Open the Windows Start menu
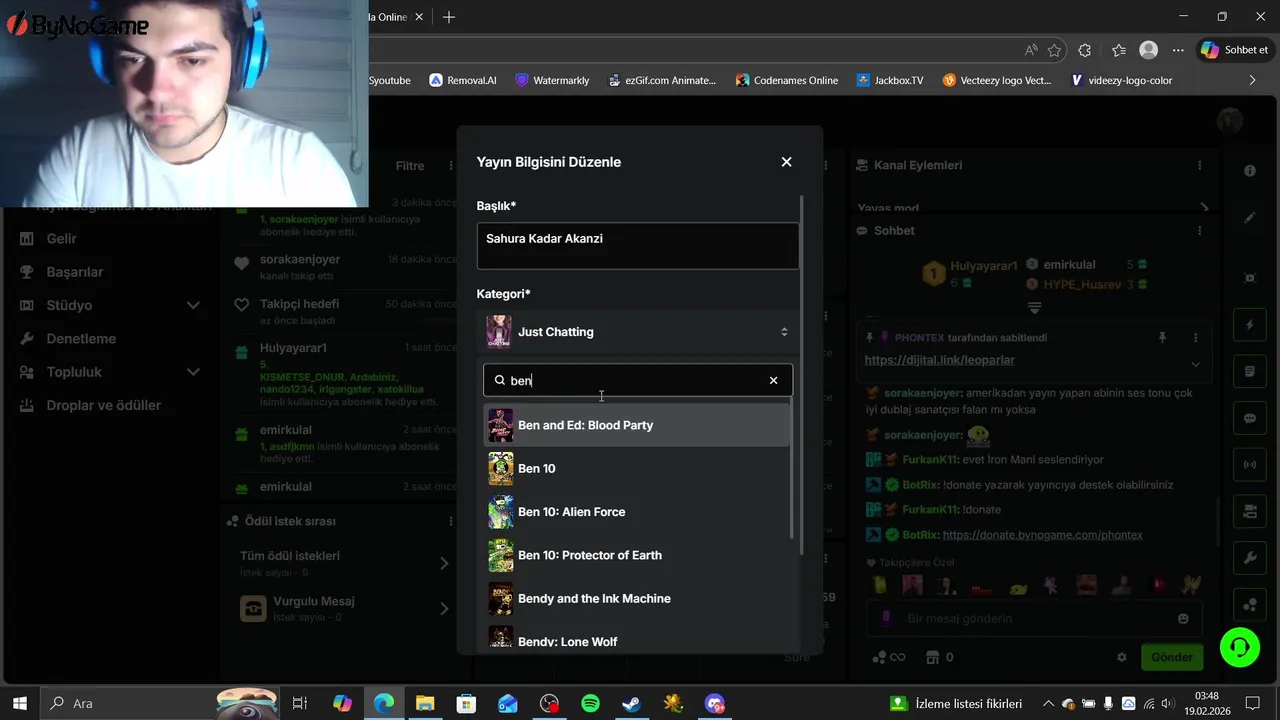1280x720 pixels. pos(19,703)
